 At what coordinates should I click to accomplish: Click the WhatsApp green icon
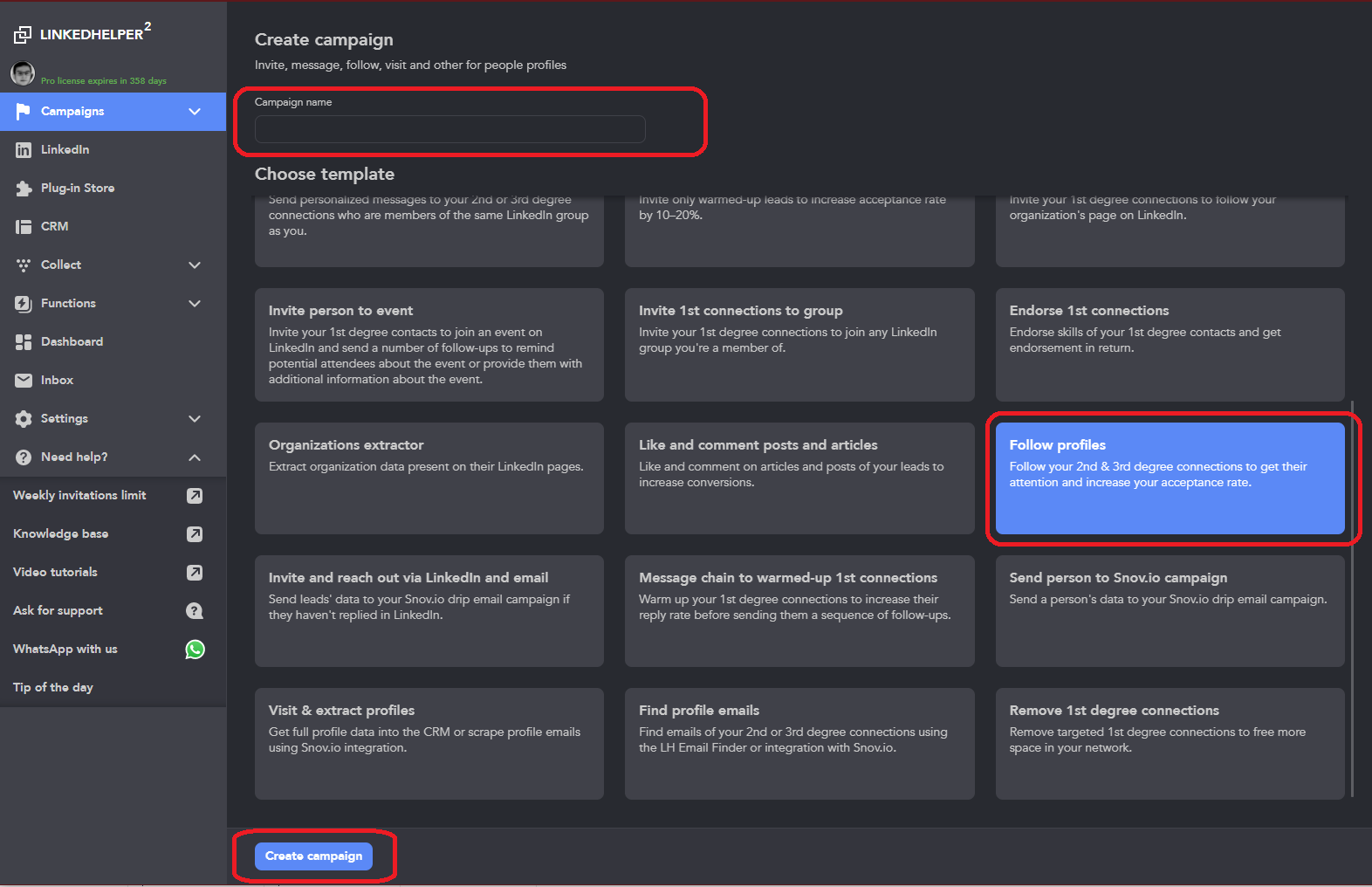click(x=195, y=650)
